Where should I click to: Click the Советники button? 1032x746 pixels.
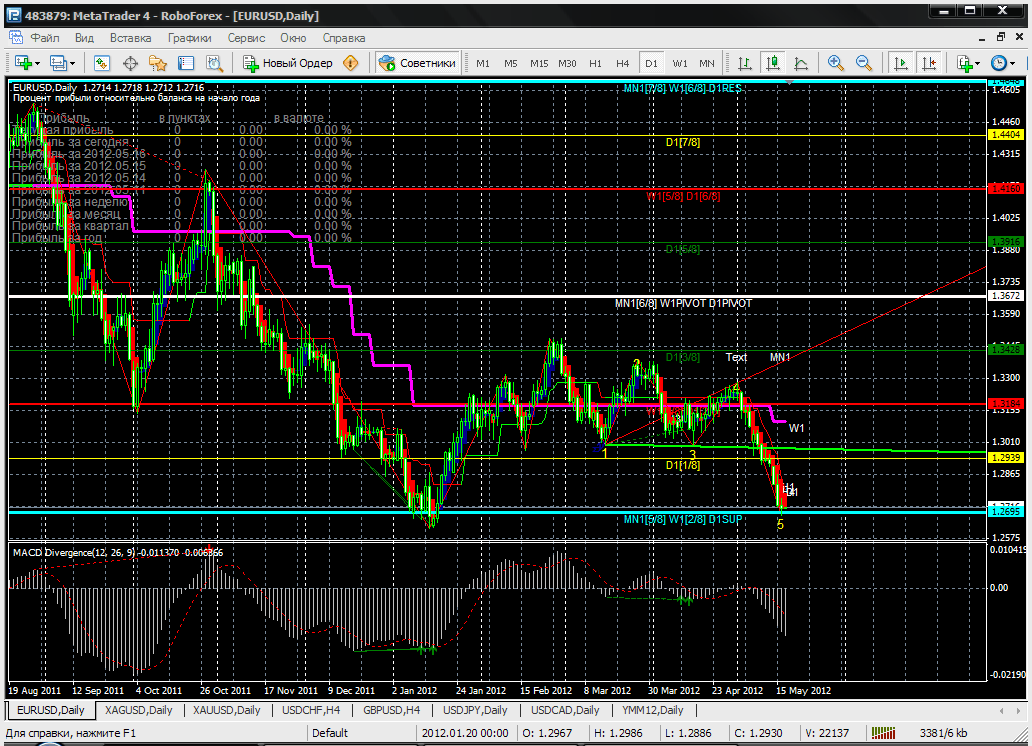click(418, 63)
